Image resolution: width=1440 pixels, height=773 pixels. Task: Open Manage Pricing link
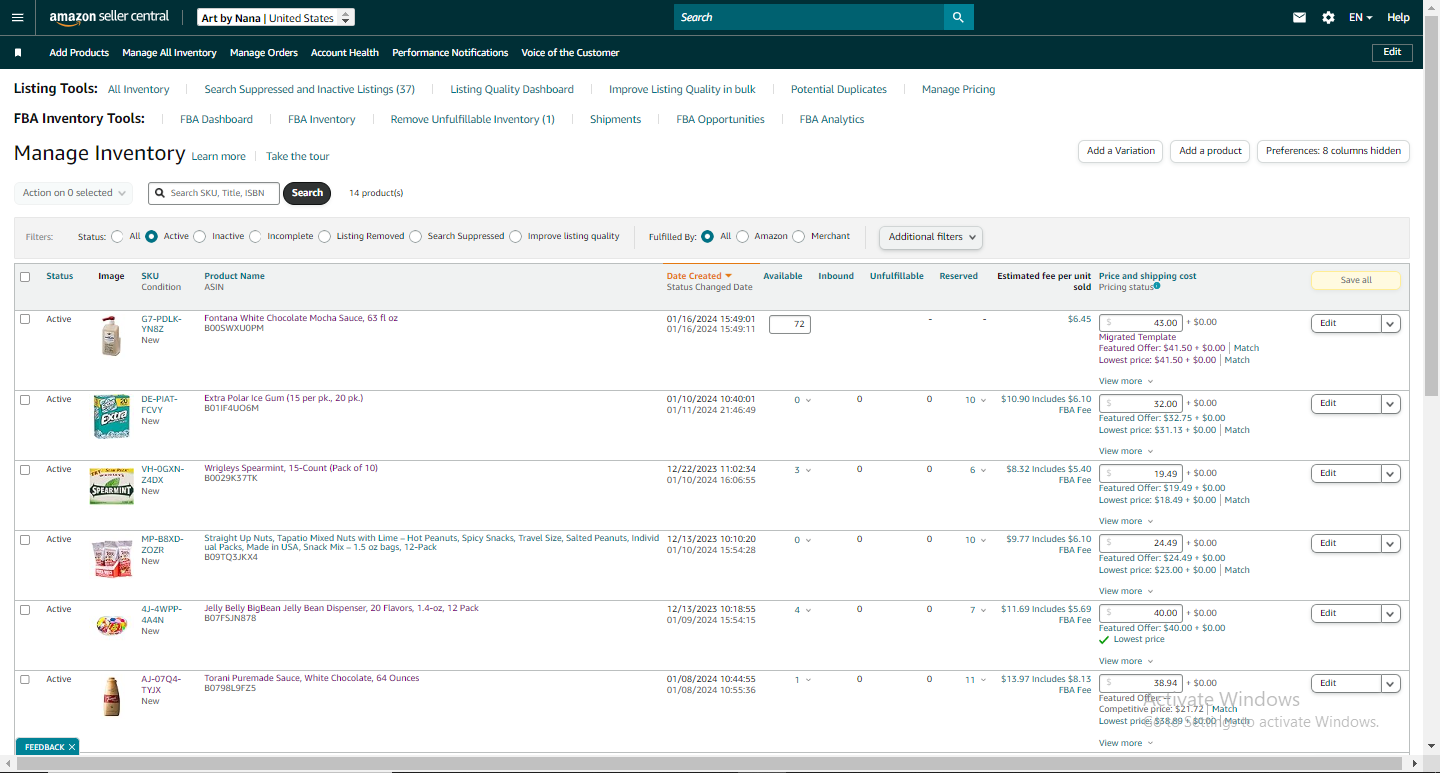[x=958, y=89]
